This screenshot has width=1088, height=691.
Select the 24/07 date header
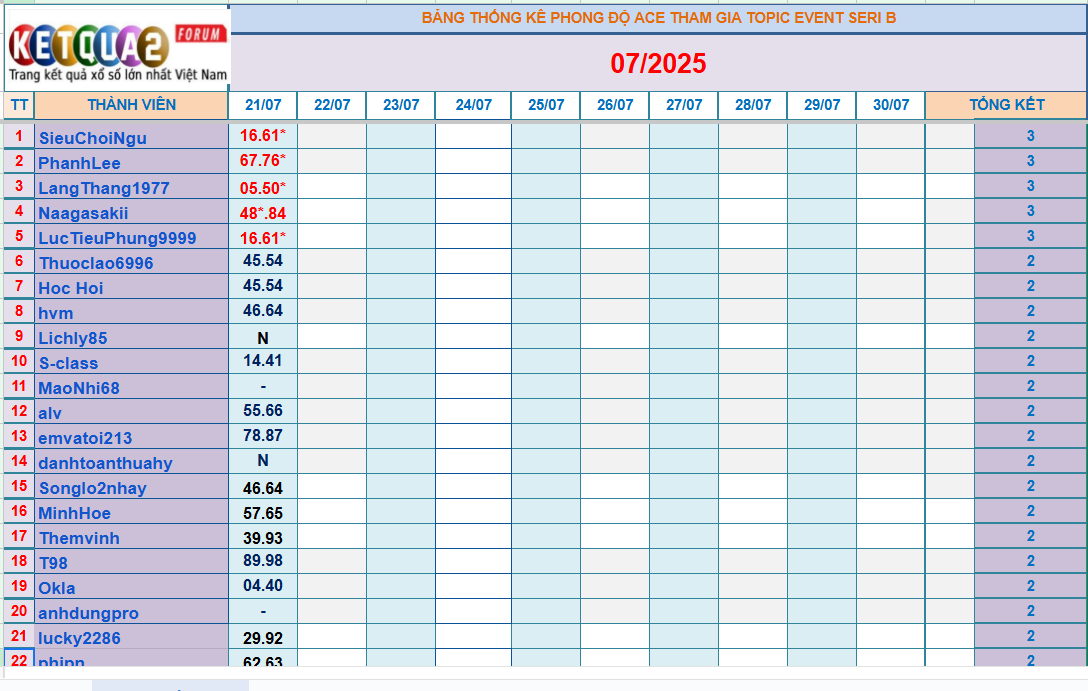point(473,105)
